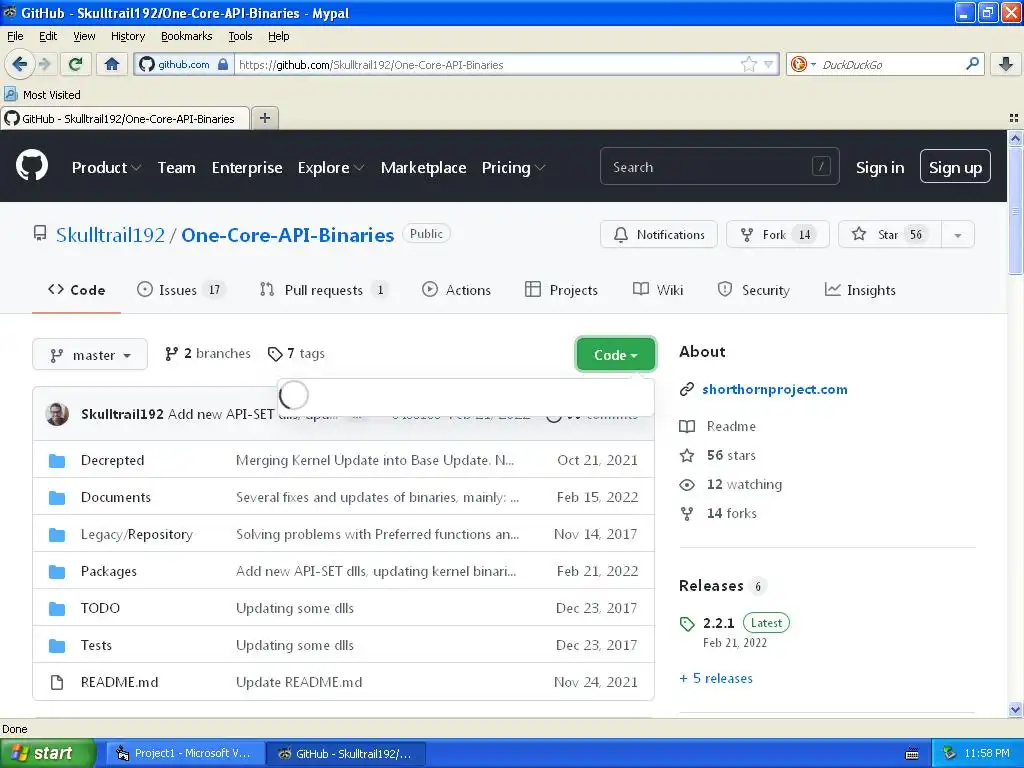The image size is (1024, 768).
Task: Click the Decrepted folder icon
Action: pyautogui.click(x=57, y=460)
